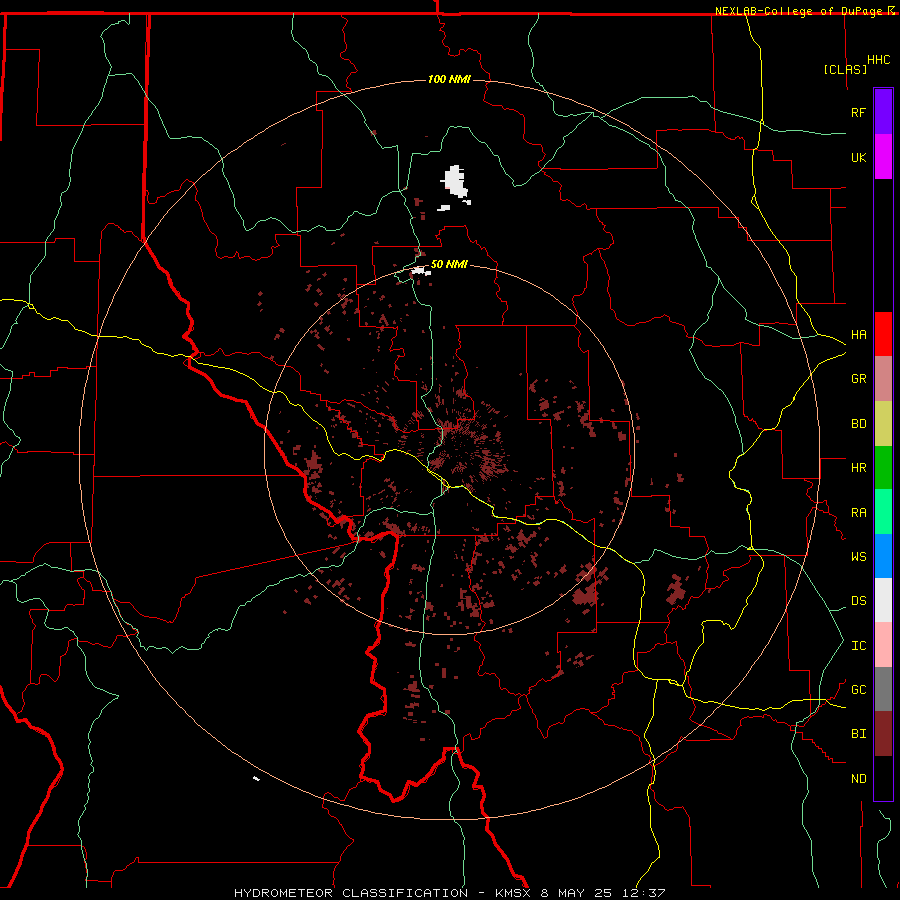Click the IC legend label
Image resolution: width=900 pixels, height=900 pixels.
[x=858, y=646]
